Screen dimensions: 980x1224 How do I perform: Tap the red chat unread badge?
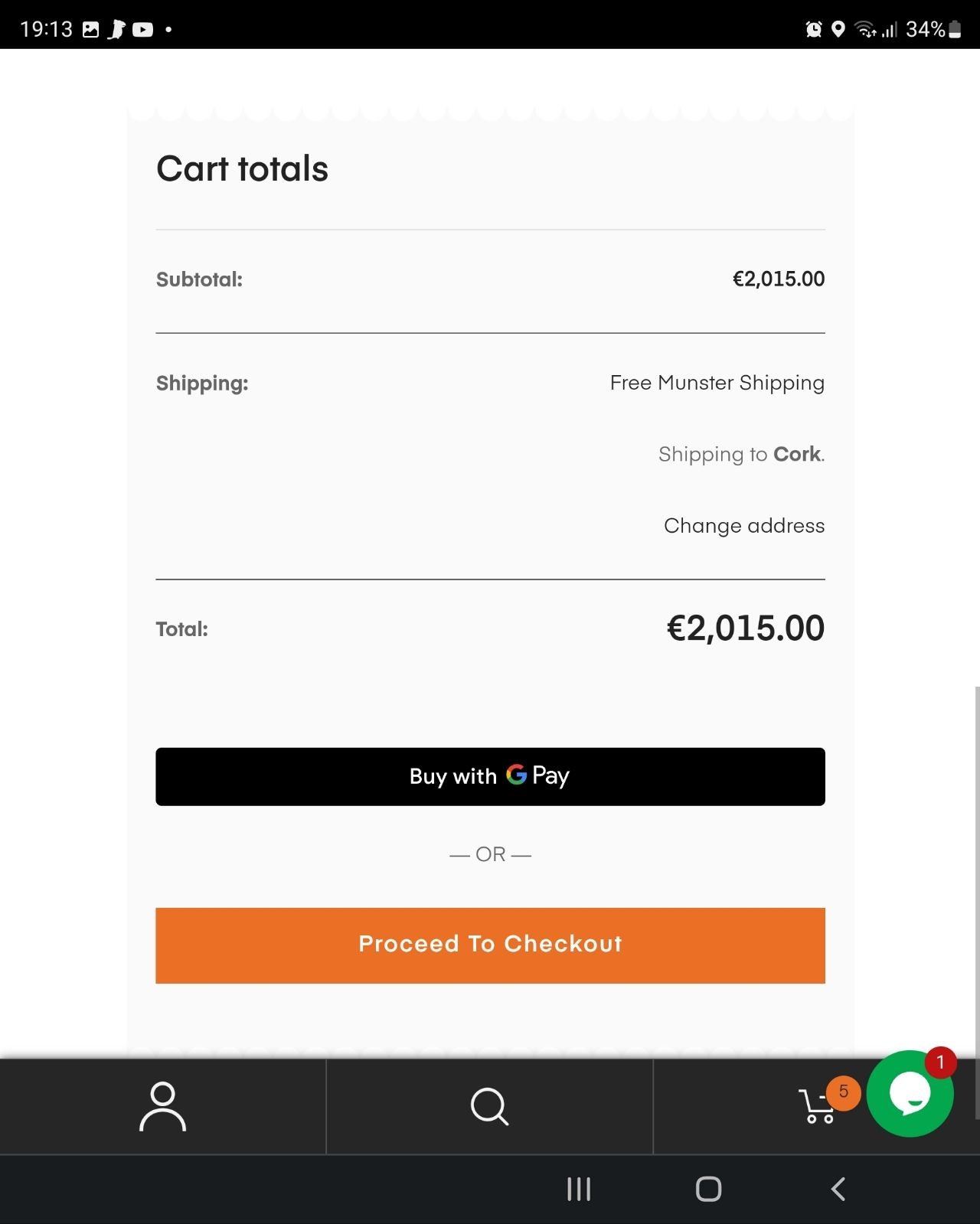coord(940,1062)
